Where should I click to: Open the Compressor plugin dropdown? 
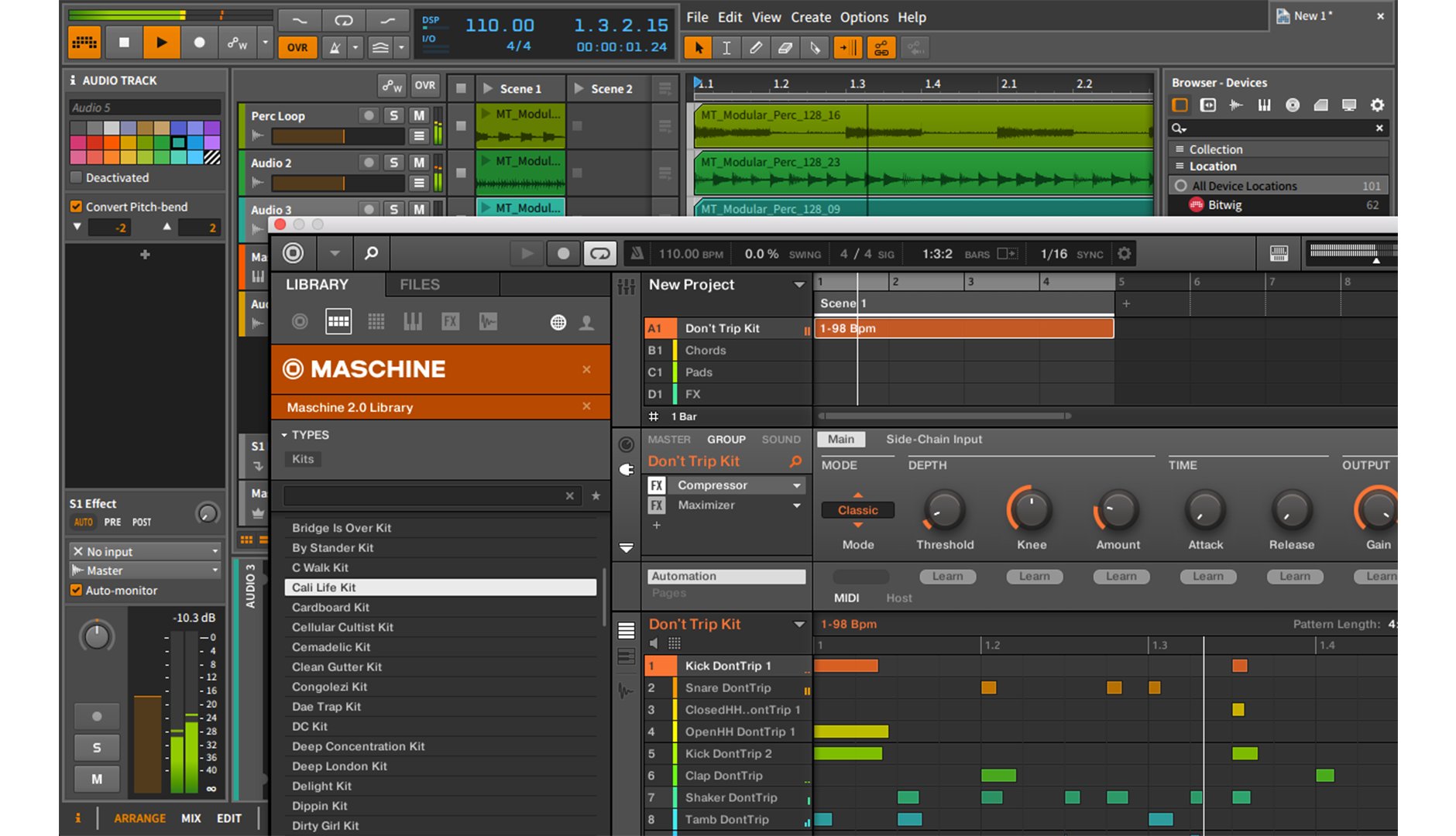point(796,485)
